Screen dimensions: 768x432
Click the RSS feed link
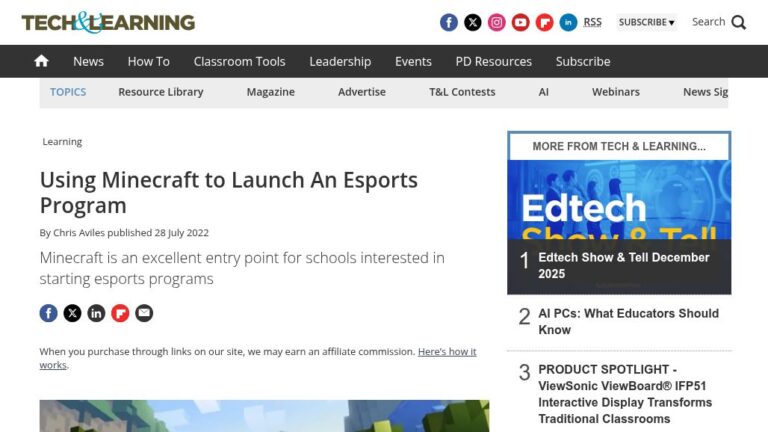(593, 22)
